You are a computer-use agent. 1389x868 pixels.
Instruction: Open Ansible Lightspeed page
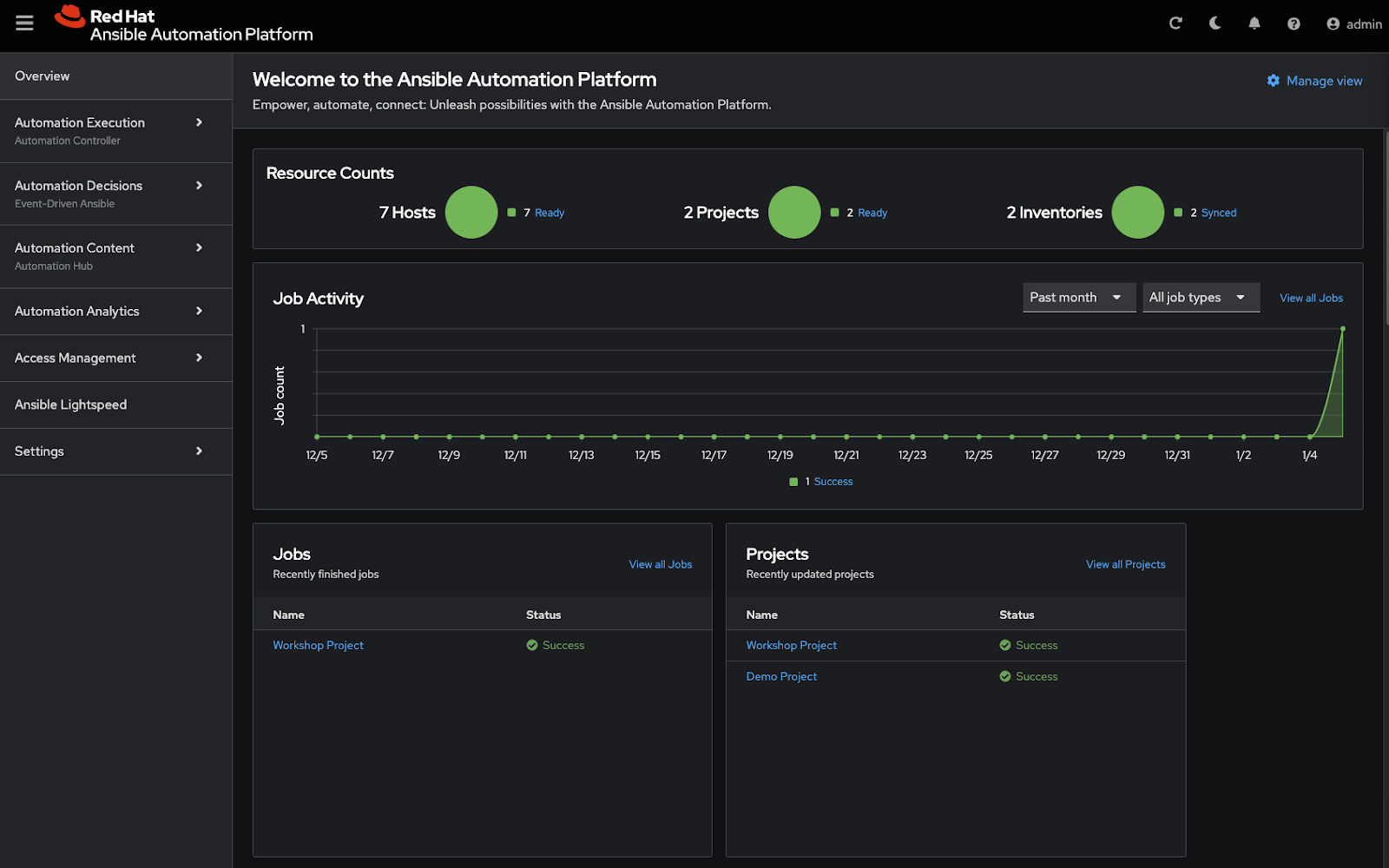tap(116, 404)
